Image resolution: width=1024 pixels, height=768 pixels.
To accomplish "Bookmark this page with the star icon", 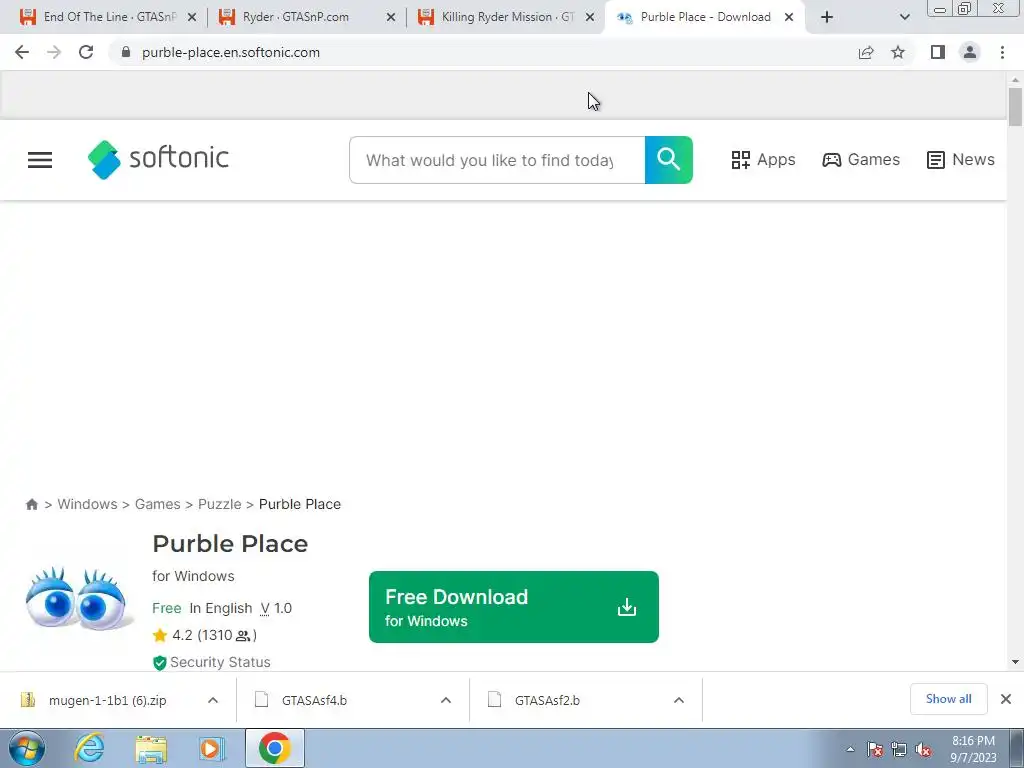I will click(898, 52).
